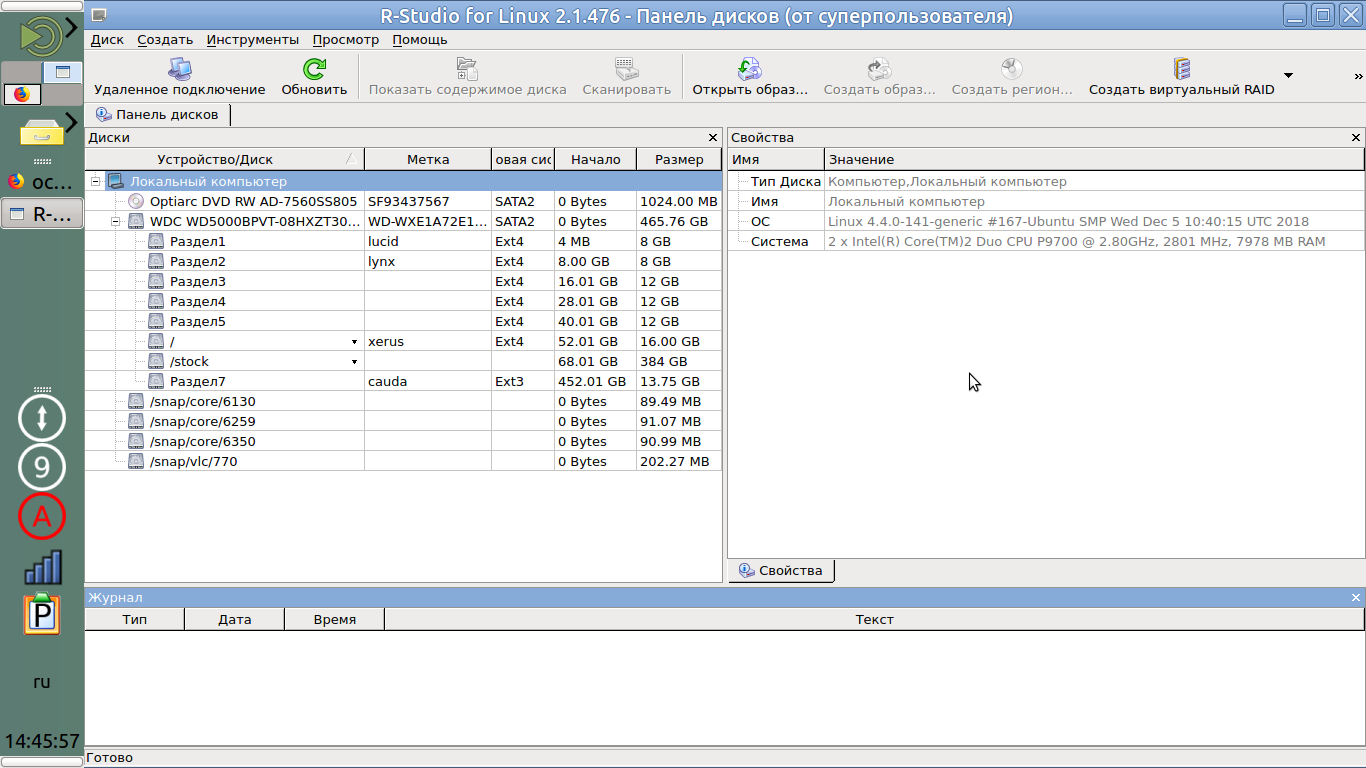Switch to the Свойства tab

(781, 571)
